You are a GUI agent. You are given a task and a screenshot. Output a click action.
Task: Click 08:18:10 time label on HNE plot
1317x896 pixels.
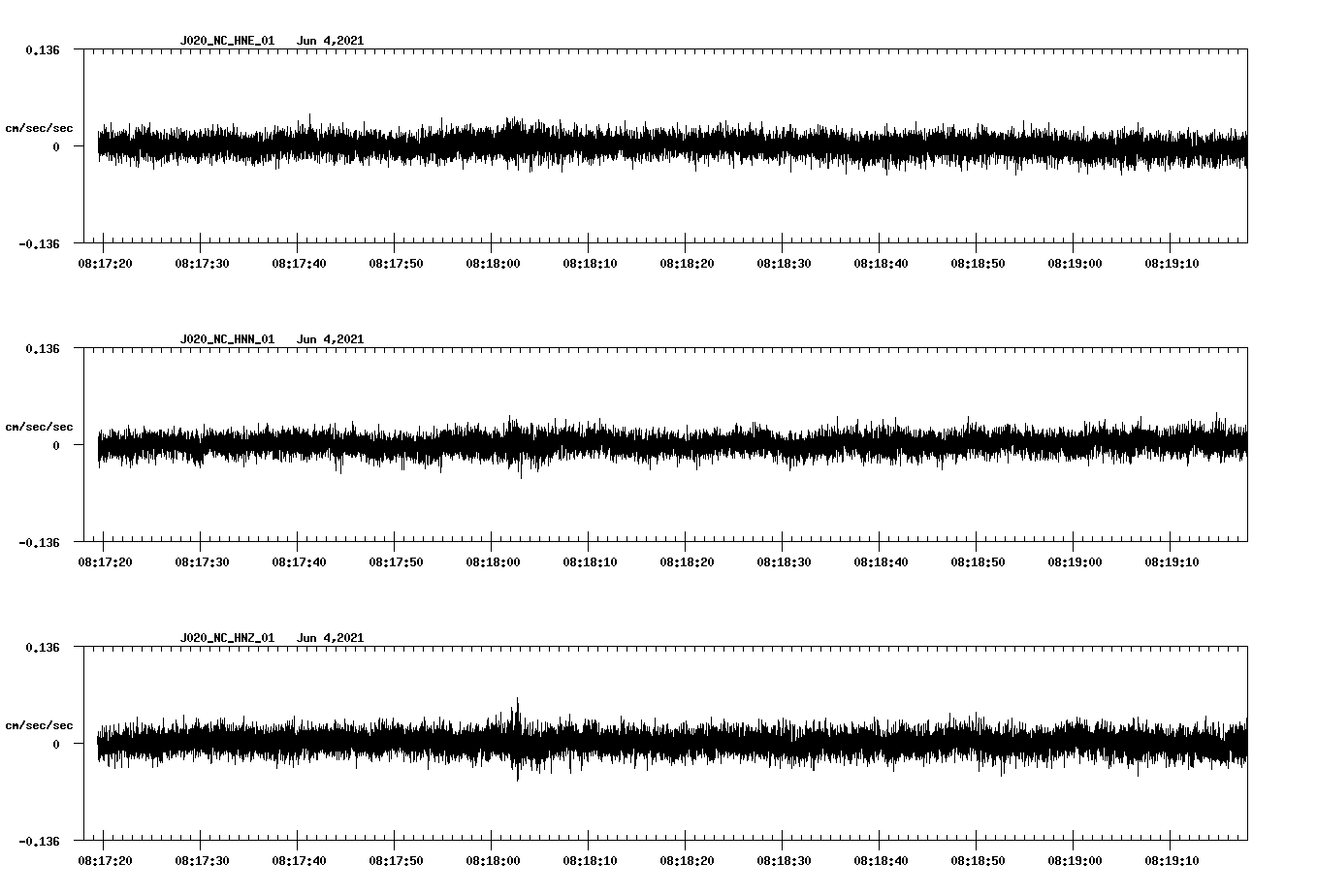pos(590,263)
